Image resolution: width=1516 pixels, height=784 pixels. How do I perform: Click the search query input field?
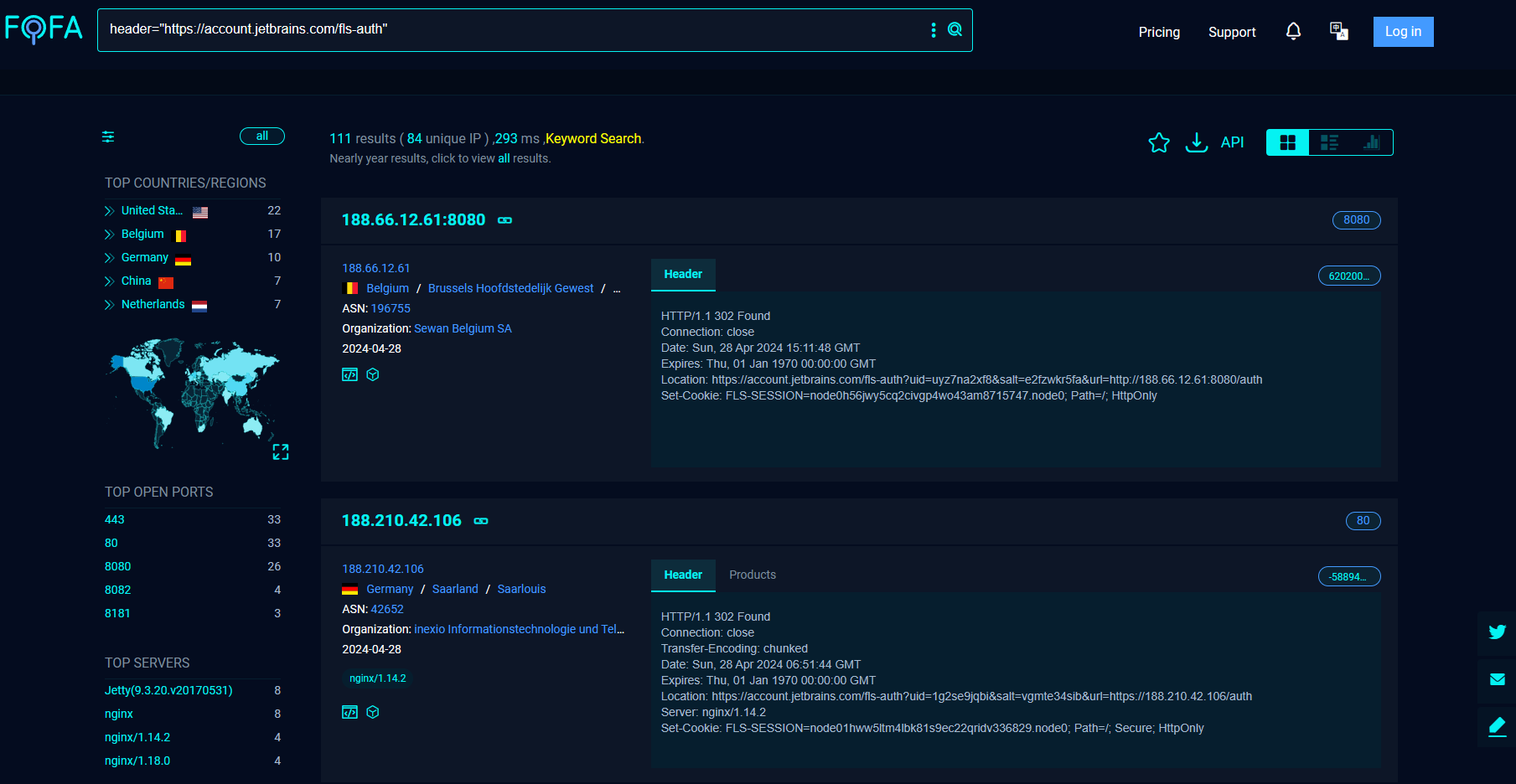pos(511,30)
